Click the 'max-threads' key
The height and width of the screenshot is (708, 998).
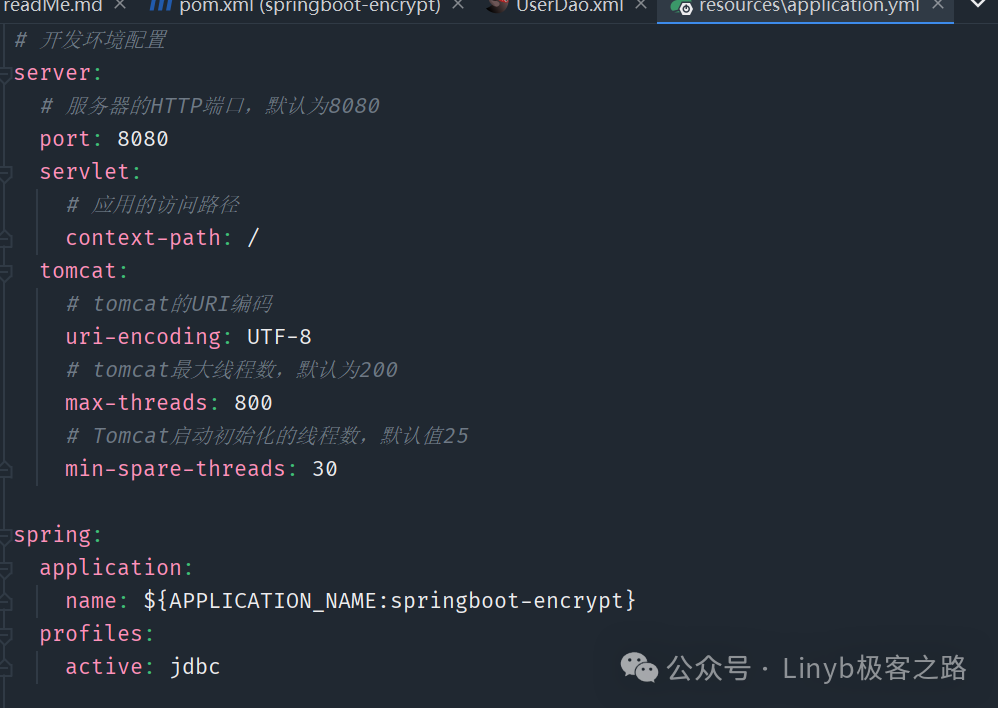[137, 403]
